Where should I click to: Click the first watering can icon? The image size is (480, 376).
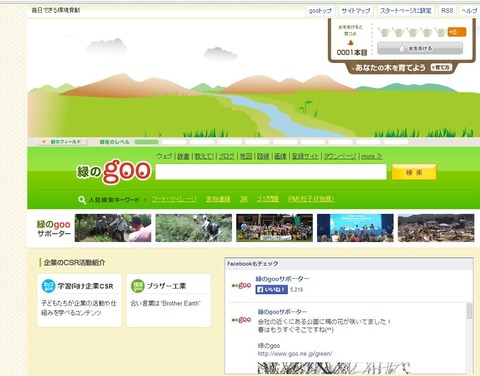384,32
